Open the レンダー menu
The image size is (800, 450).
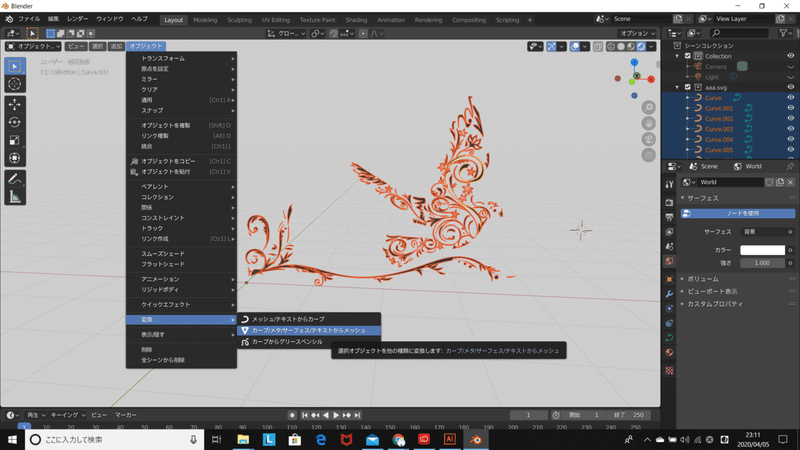78,19
